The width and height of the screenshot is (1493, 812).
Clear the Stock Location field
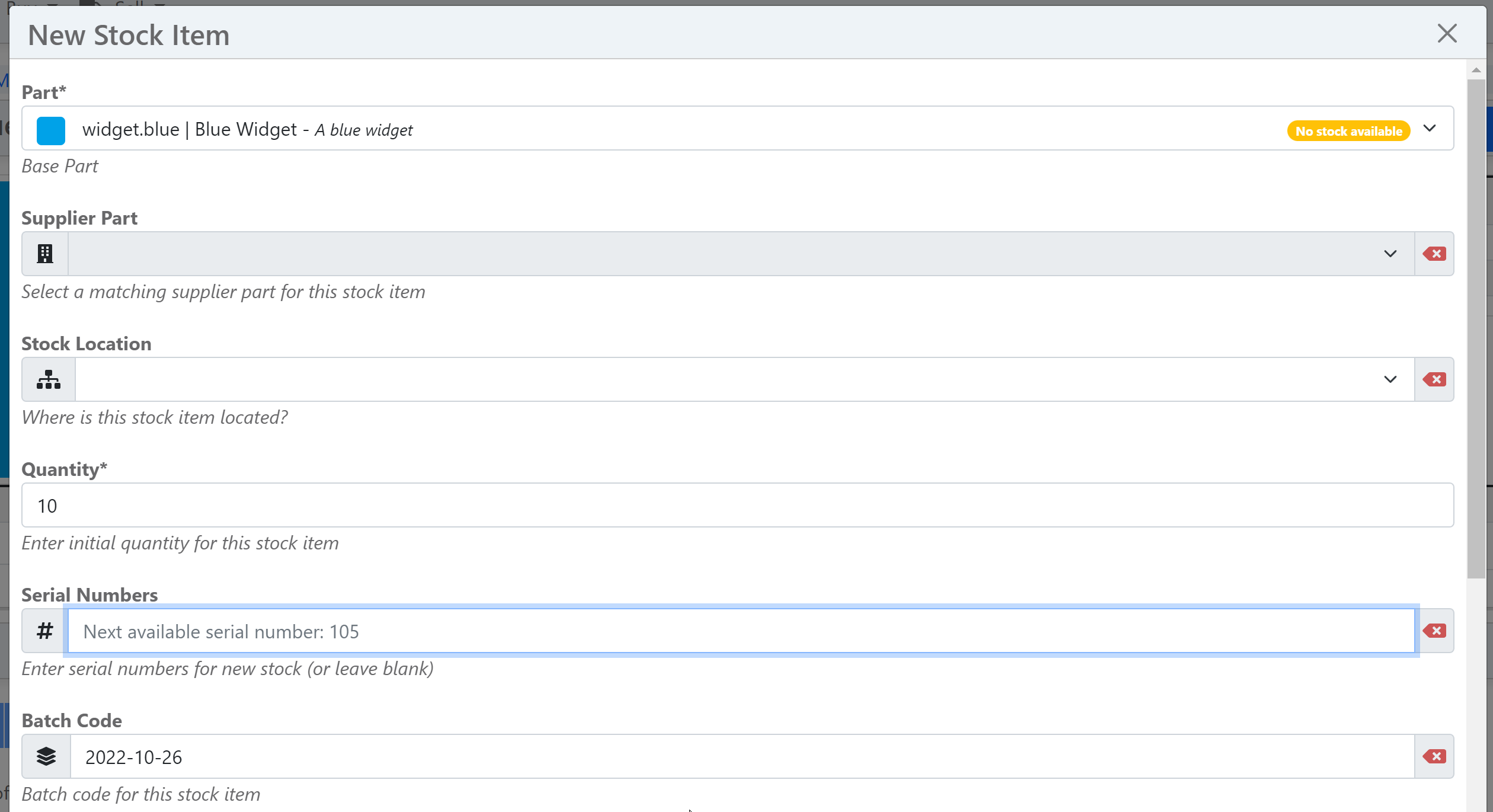pyautogui.click(x=1434, y=379)
